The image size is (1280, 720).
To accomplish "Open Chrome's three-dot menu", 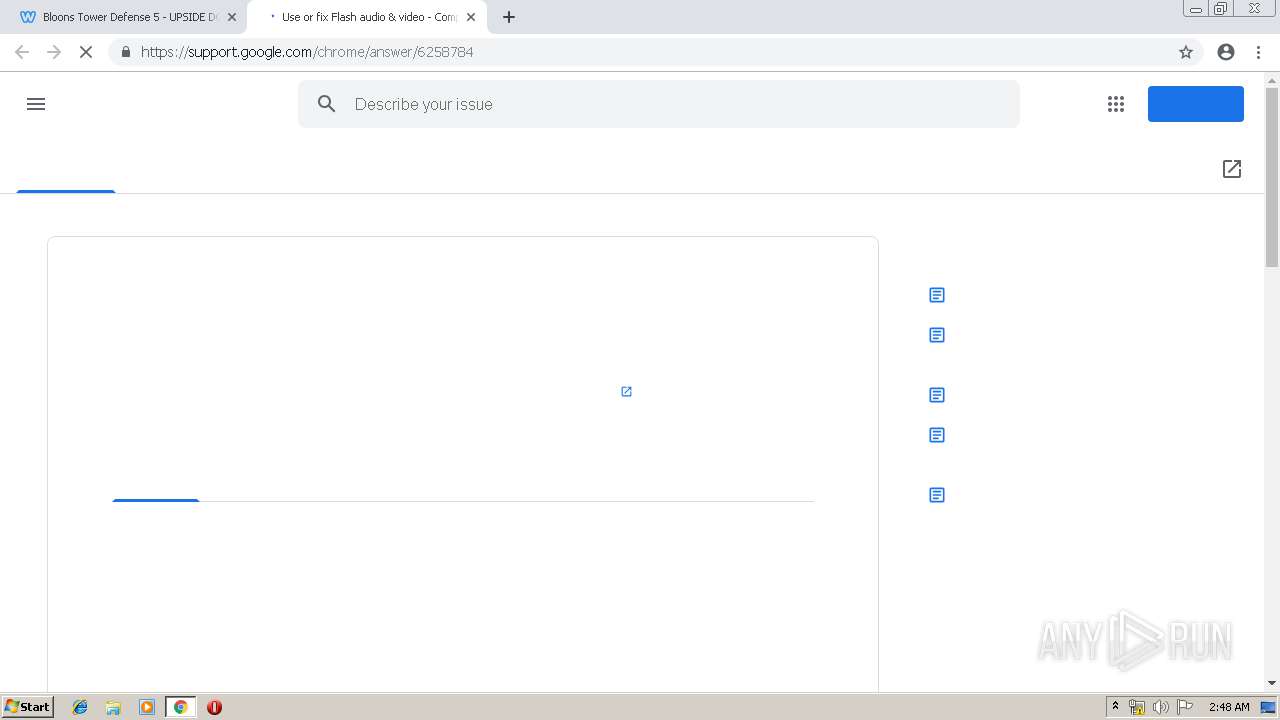I will click(x=1259, y=52).
